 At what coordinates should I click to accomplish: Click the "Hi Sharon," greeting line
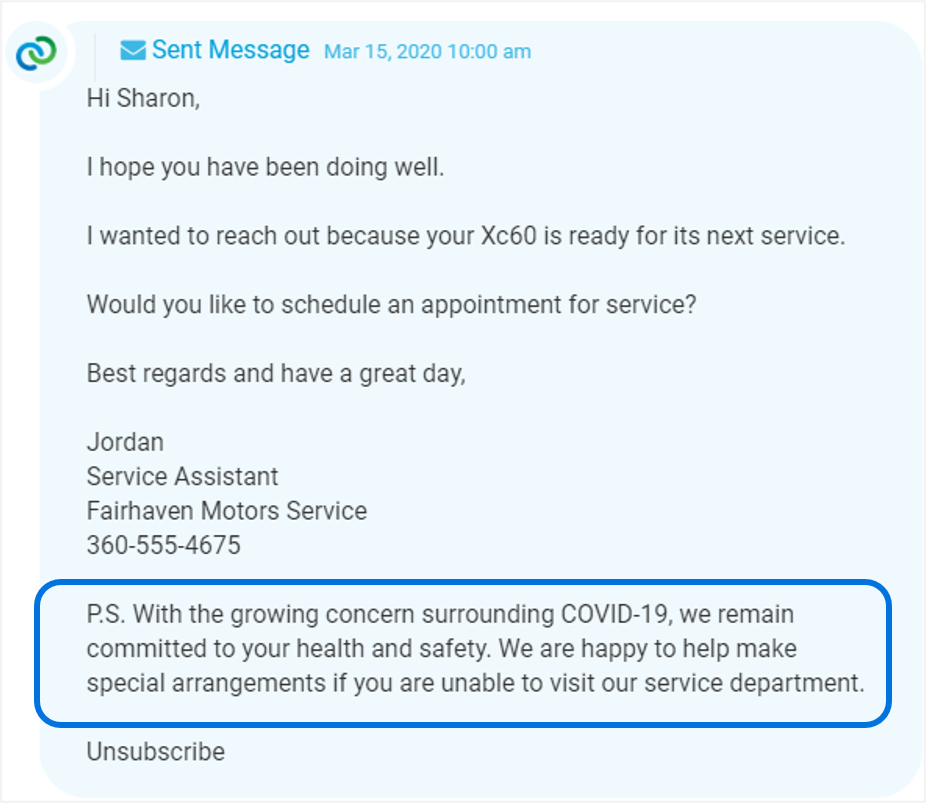[x=144, y=98]
